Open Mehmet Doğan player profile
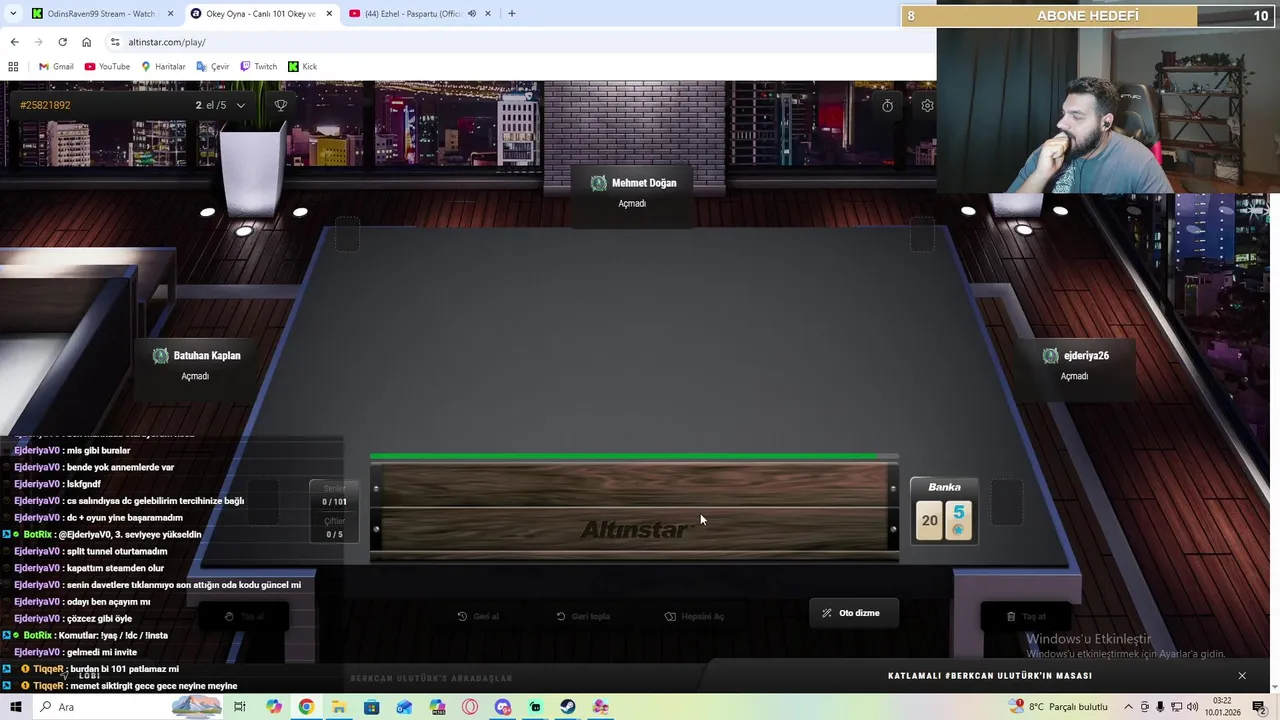 click(x=633, y=192)
